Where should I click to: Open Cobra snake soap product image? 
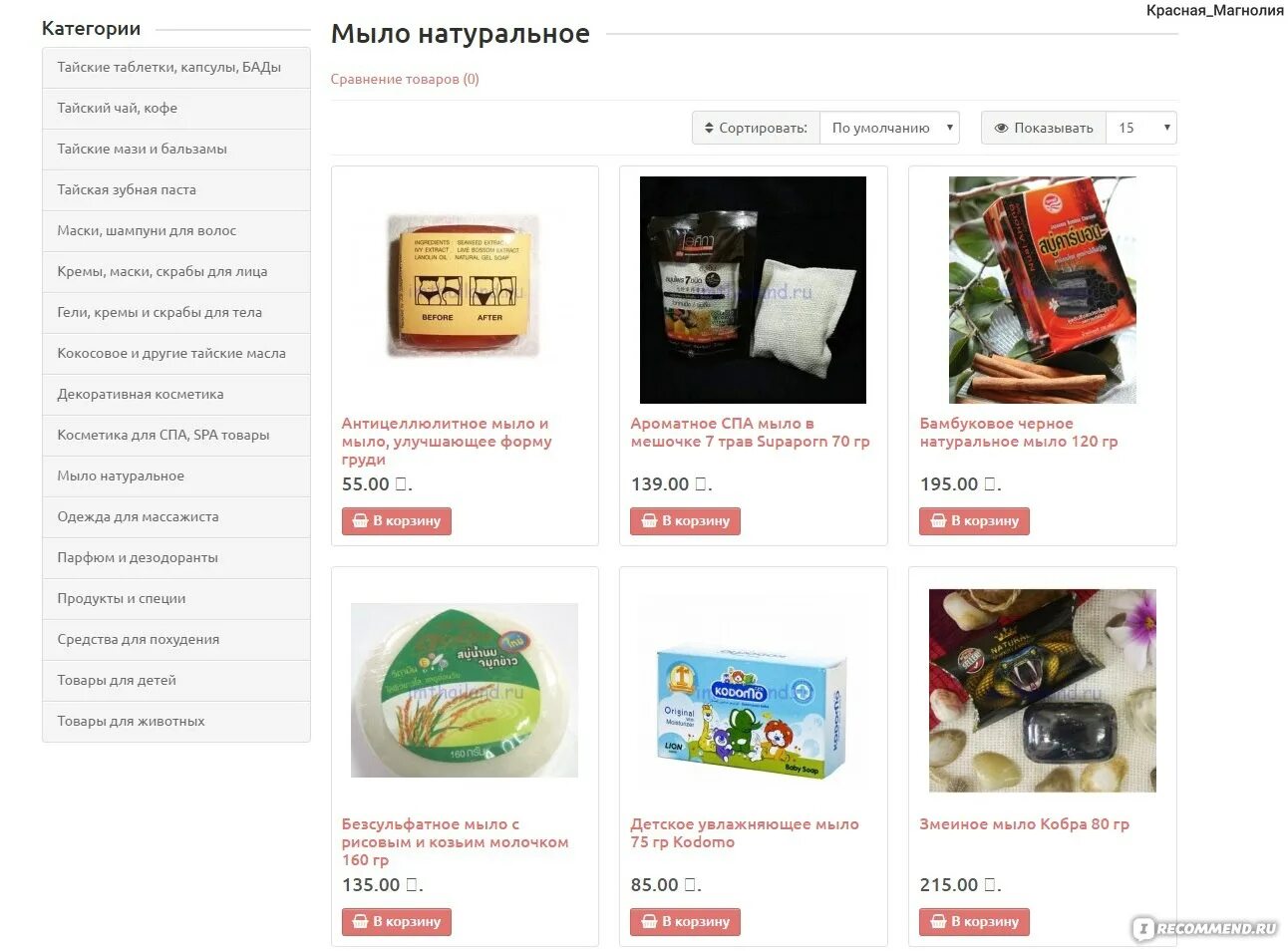coord(1043,691)
